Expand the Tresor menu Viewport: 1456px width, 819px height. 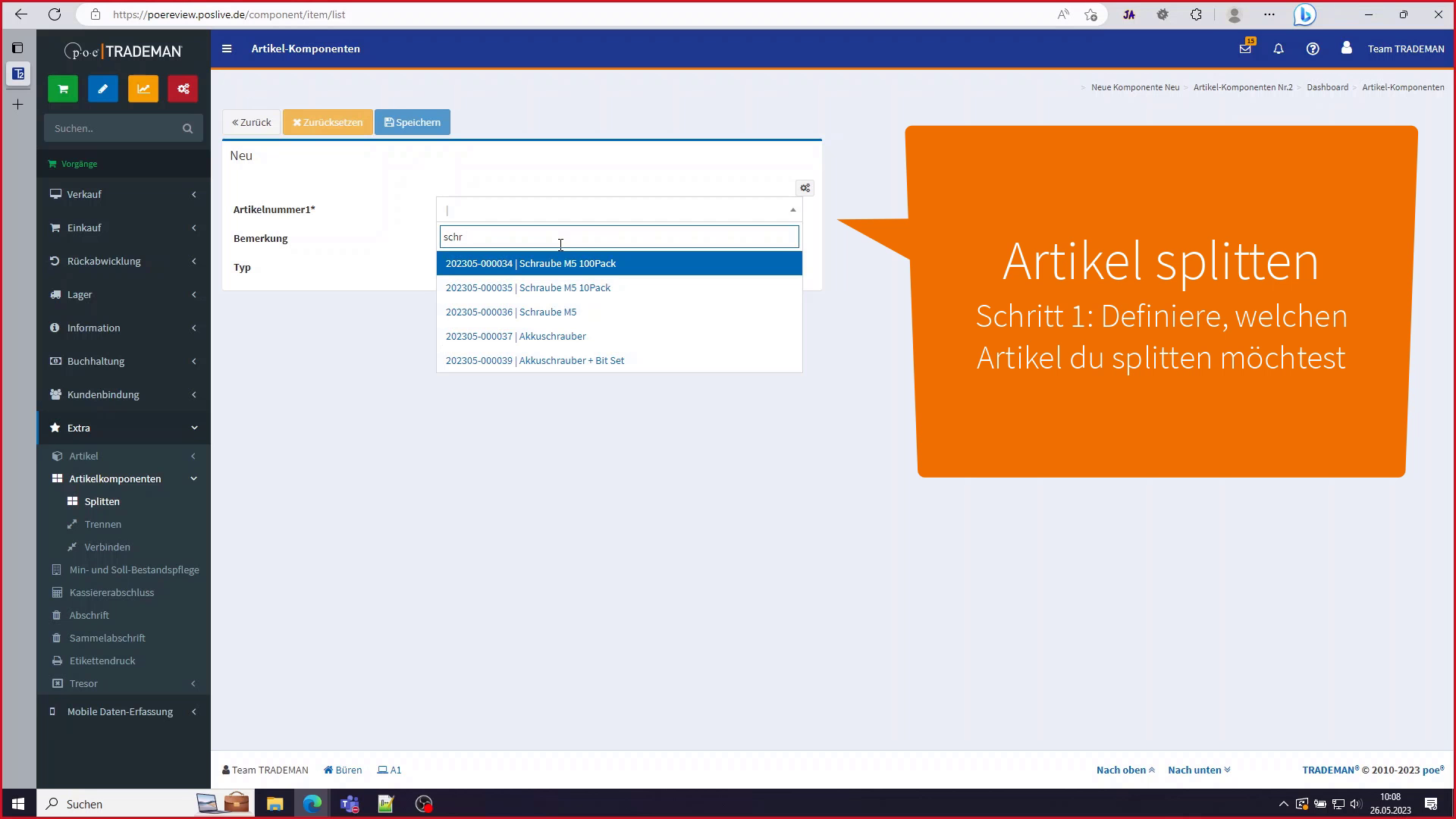pyautogui.click(x=124, y=683)
